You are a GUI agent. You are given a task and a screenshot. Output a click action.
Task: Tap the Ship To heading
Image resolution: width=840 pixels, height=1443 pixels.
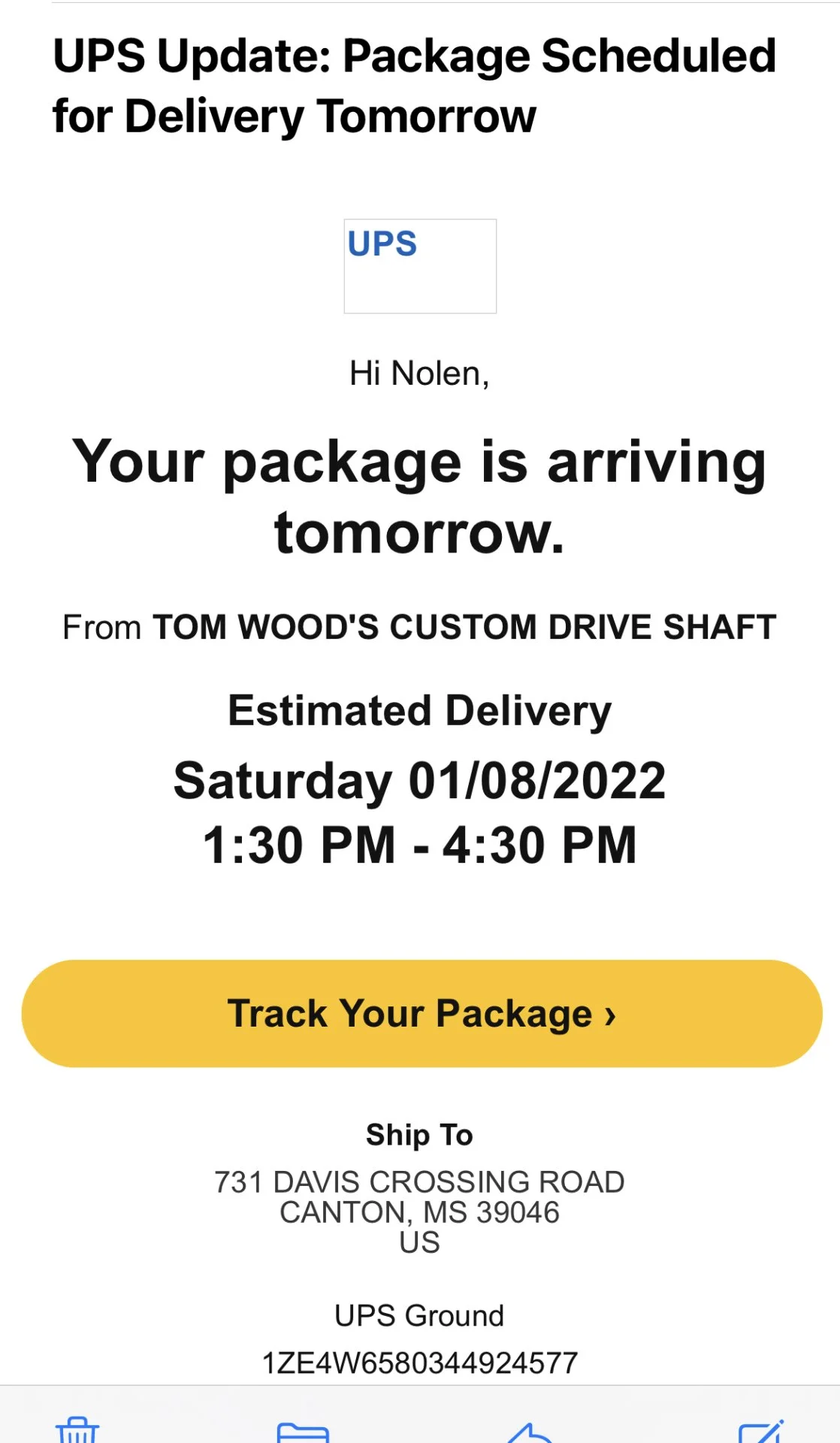tap(419, 1135)
